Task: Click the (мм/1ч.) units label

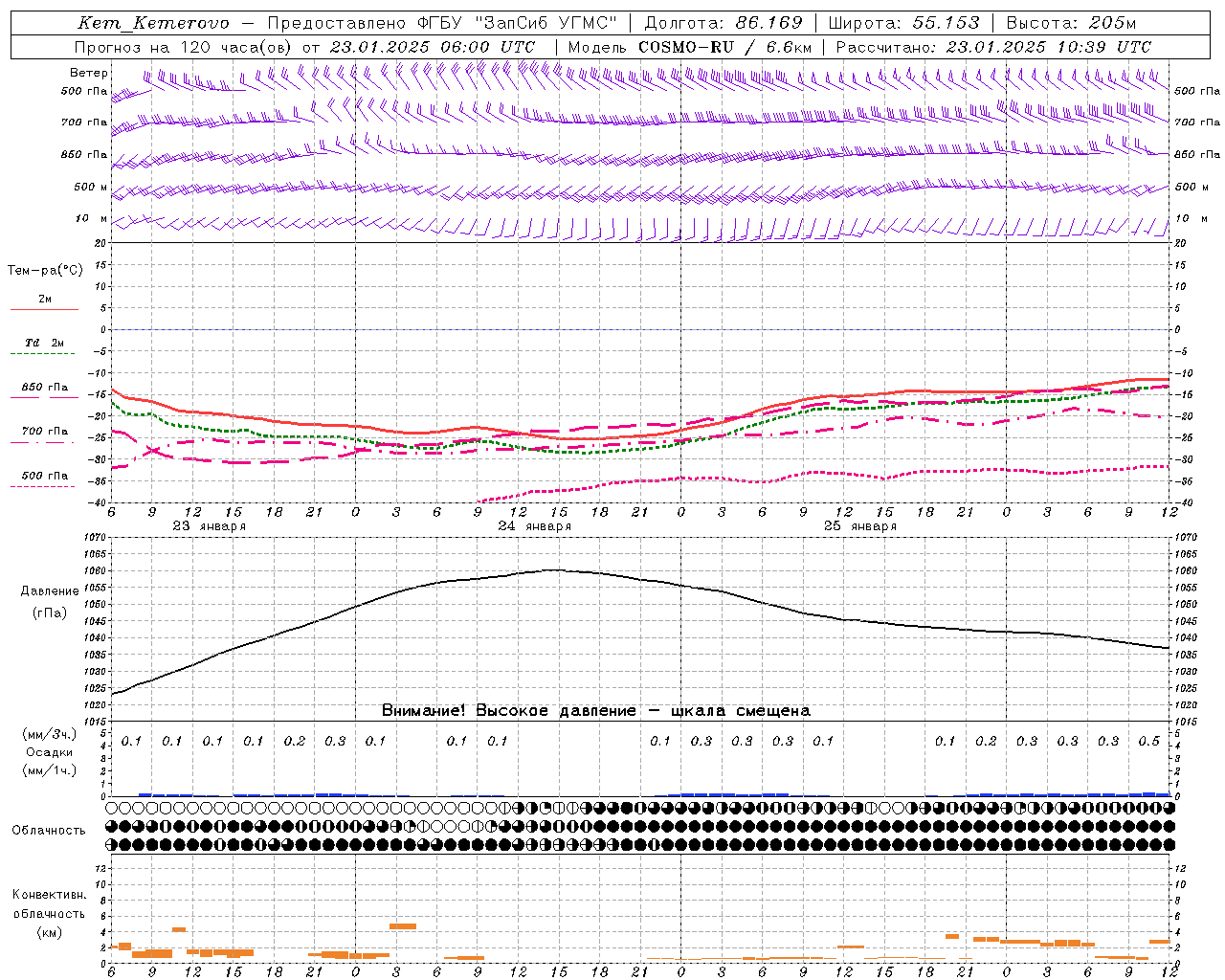Action: 50,770
